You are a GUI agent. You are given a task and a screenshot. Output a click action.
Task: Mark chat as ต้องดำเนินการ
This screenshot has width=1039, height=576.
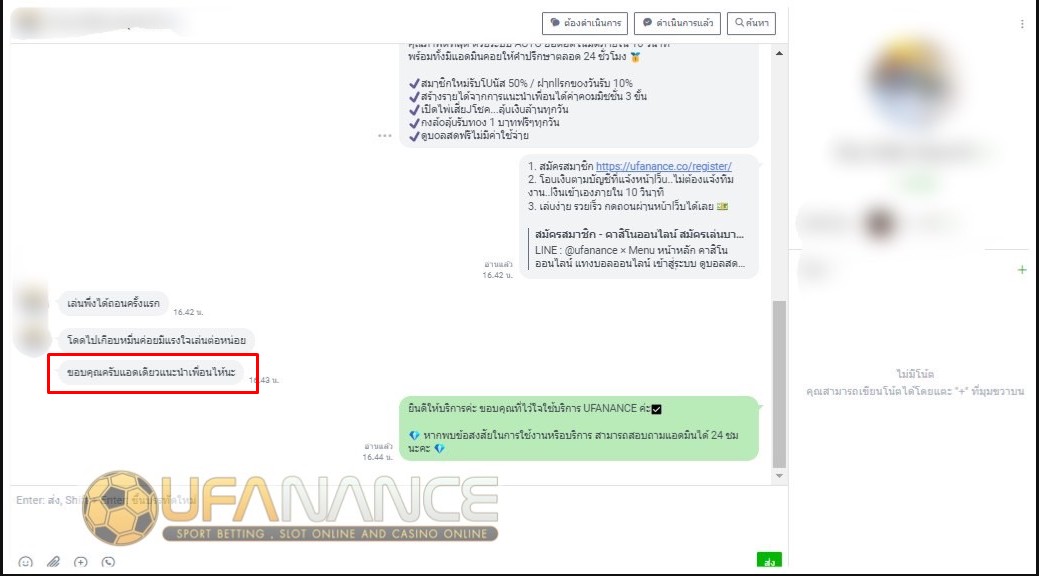(x=584, y=22)
